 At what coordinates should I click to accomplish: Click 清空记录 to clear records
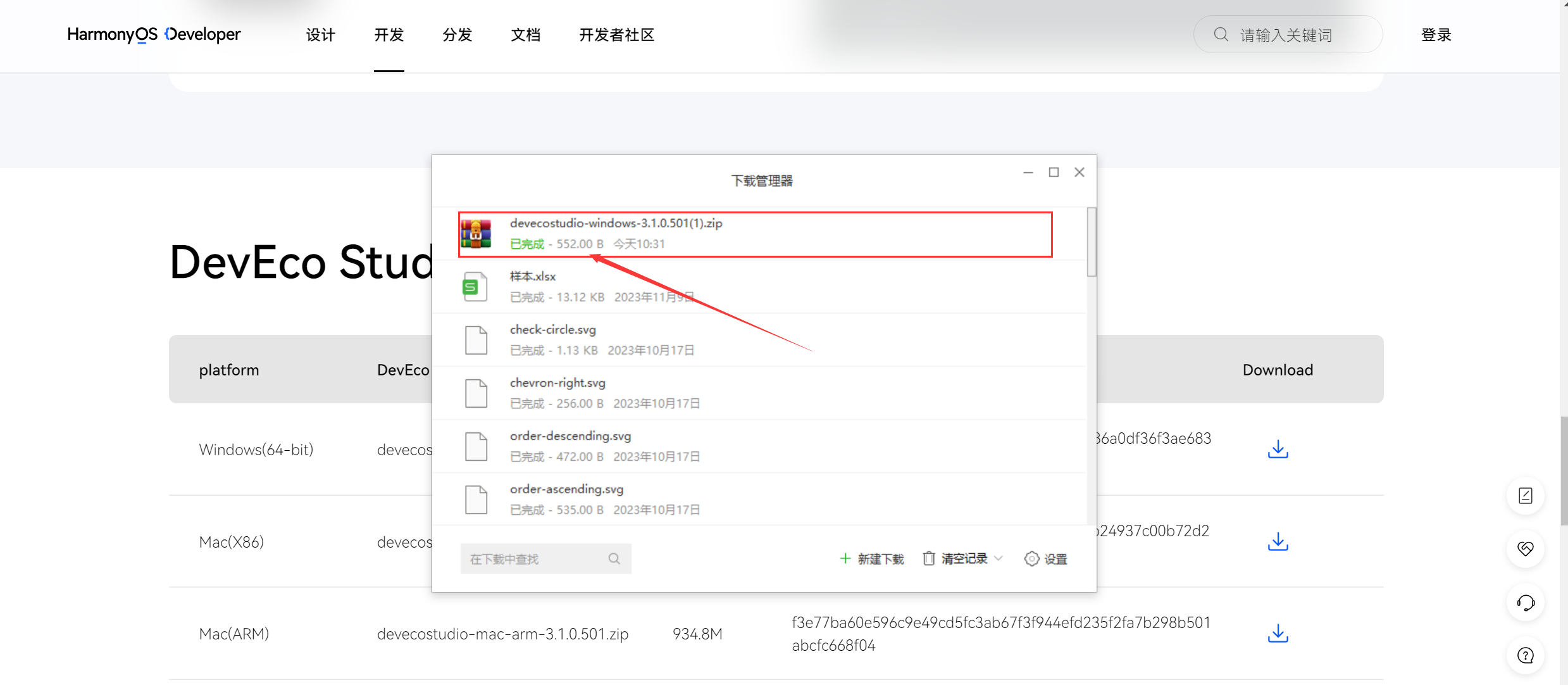click(x=955, y=558)
